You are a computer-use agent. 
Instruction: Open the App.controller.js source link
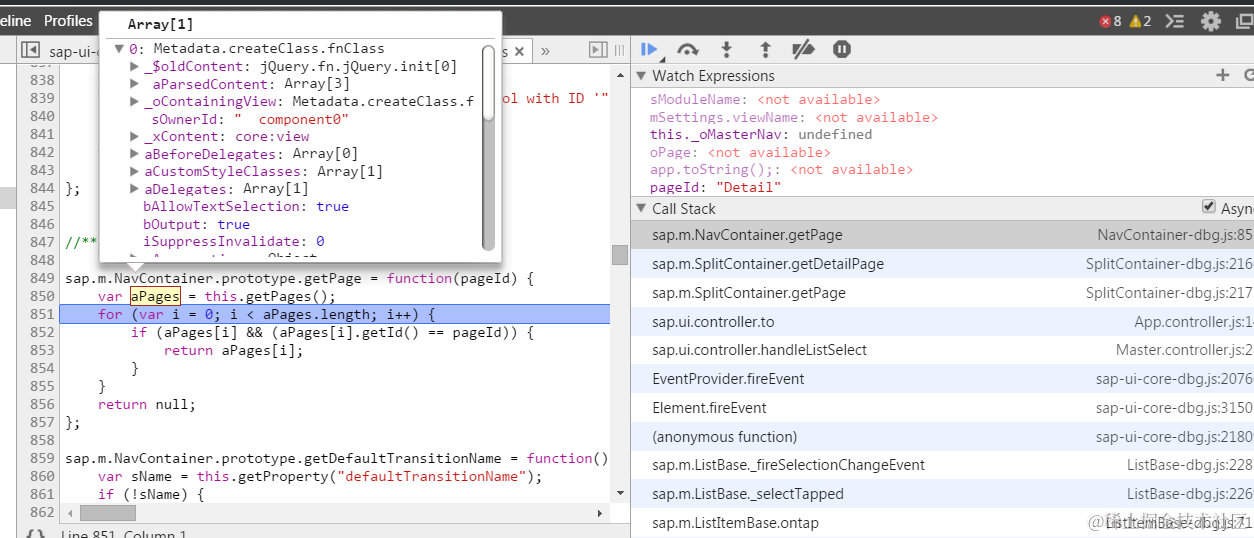[x=1193, y=322]
